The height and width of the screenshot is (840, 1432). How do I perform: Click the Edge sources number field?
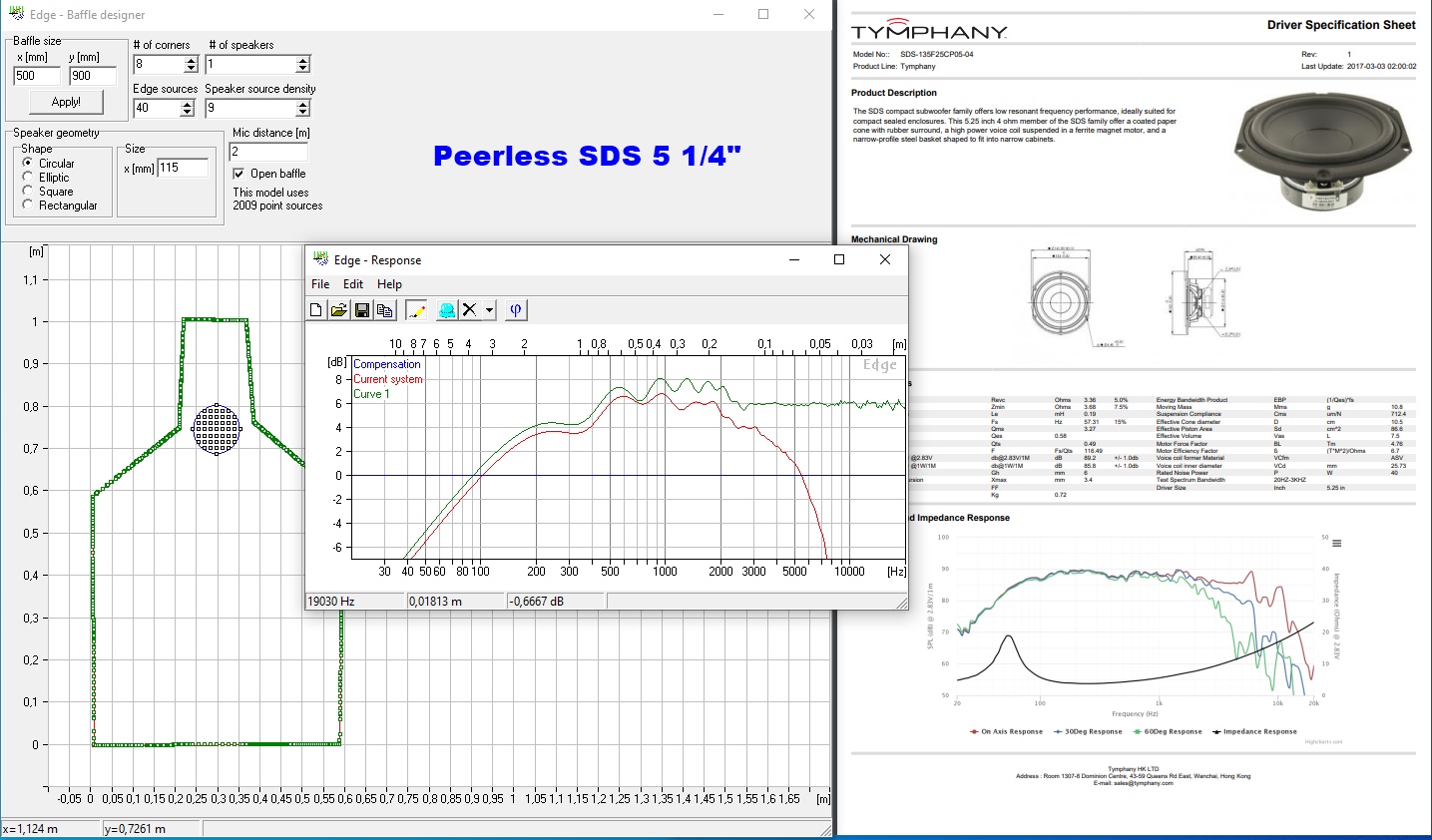(157, 108)
